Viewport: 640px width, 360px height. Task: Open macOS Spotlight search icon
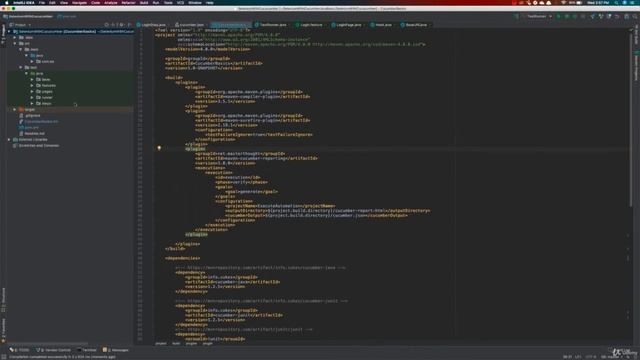(616, 2)
